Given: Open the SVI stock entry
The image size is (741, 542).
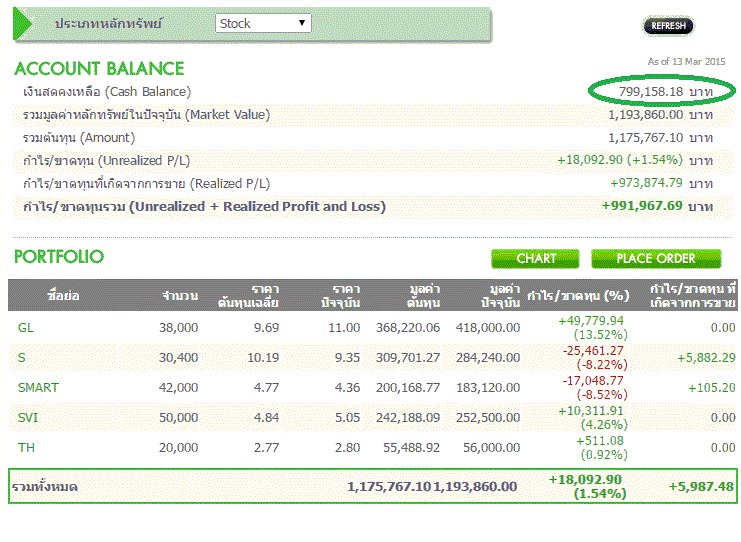Looking at the screenshot, I should pos(28,418).
